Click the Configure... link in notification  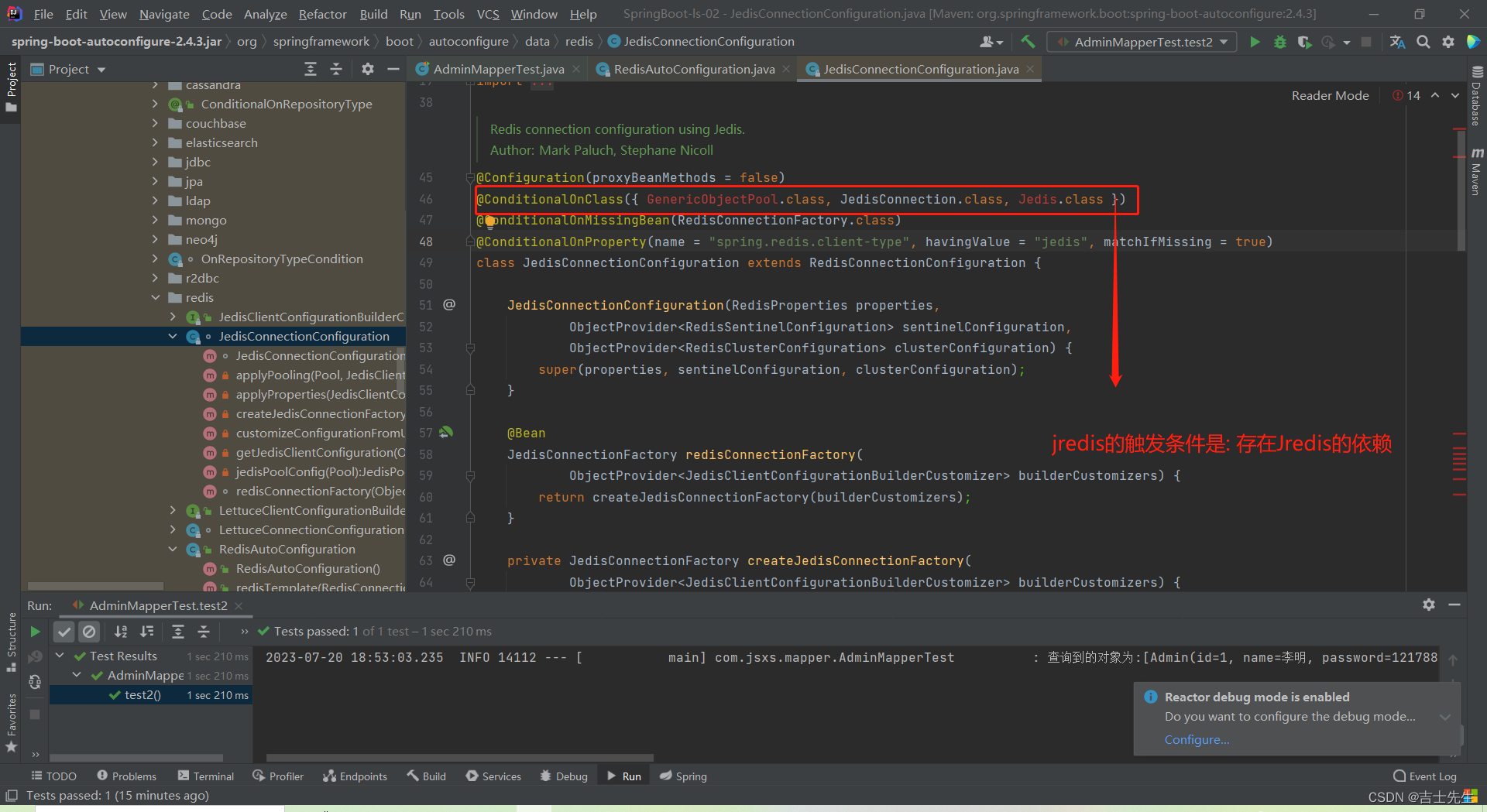pos(1196,740)
